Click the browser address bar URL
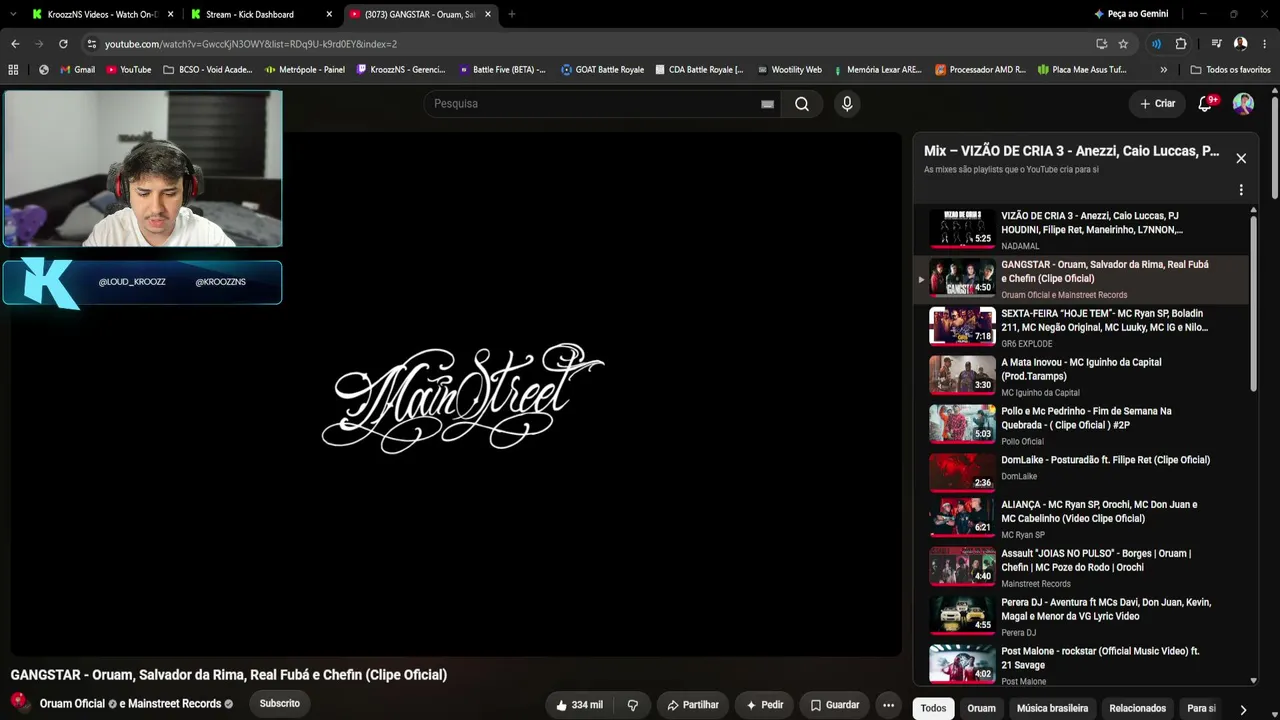1280x720 pixels. coord(251,44)
